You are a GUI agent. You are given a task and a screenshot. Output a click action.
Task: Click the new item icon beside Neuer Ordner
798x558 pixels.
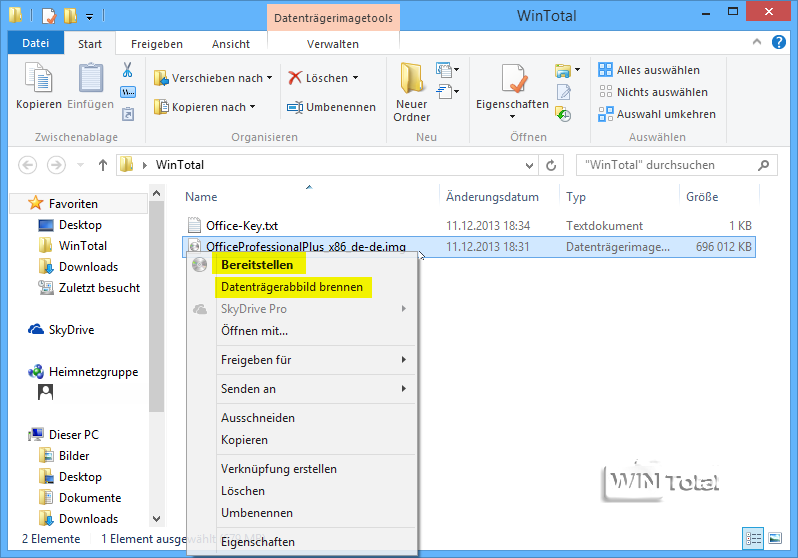444,69
